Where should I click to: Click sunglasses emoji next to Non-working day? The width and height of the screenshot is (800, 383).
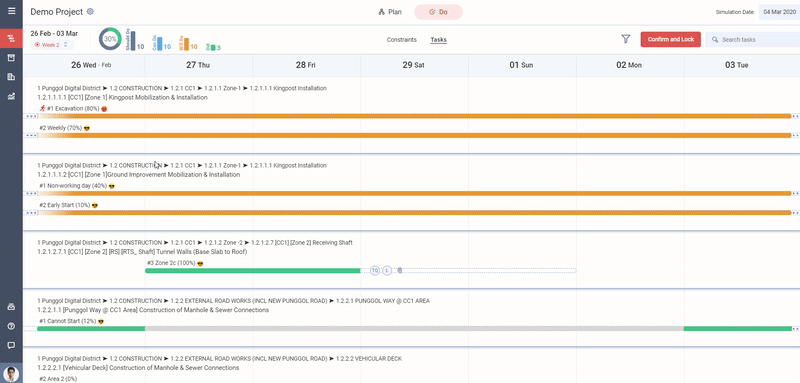coord(112,186)
